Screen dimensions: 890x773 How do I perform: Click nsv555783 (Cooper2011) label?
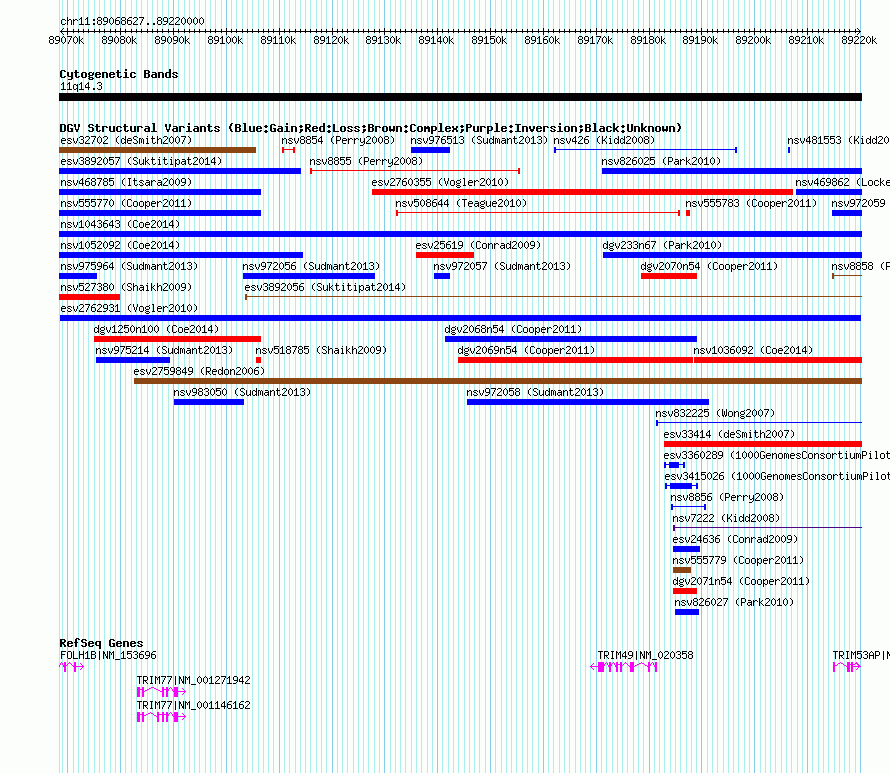(x=751, y=203)
